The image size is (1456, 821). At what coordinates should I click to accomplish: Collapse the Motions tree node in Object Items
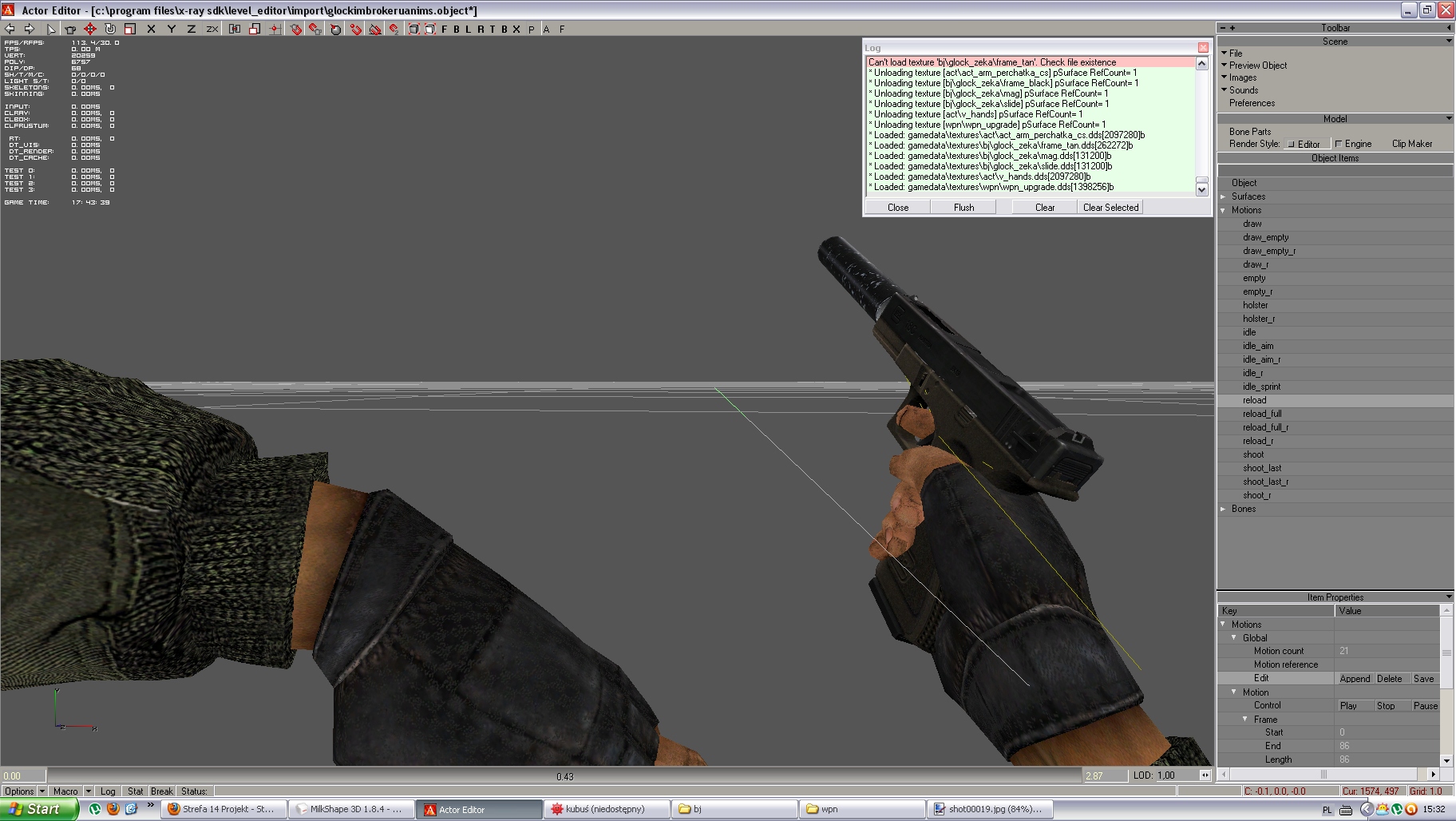click(x=1223, y=210)
